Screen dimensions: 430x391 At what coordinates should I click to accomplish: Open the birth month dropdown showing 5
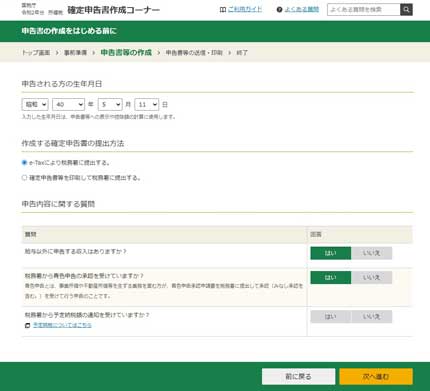point(110,104)
